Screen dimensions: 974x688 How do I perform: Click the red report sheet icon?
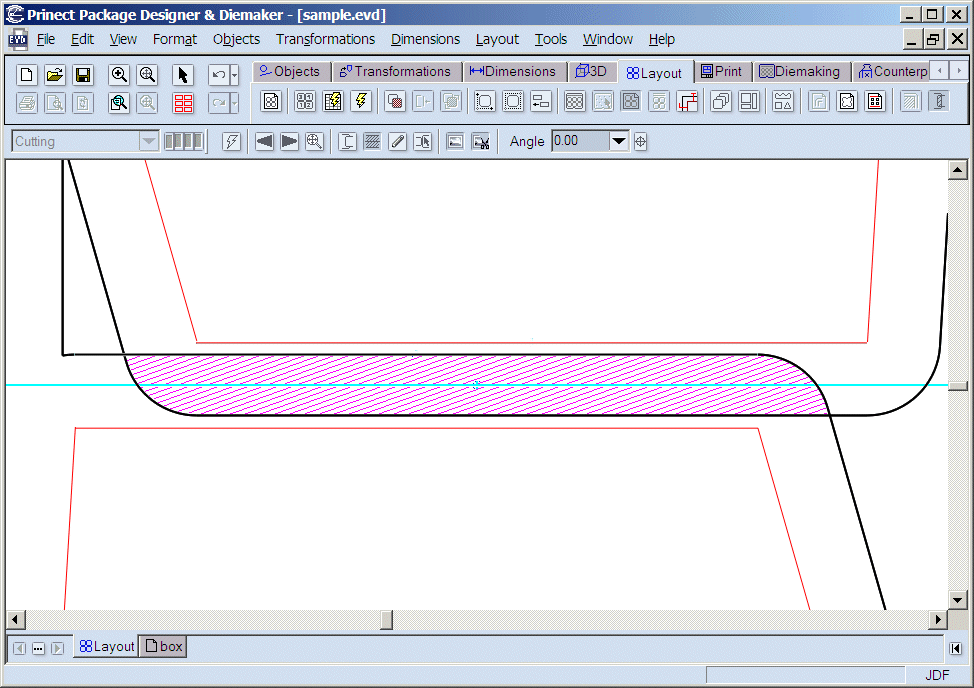click(875, 101)
